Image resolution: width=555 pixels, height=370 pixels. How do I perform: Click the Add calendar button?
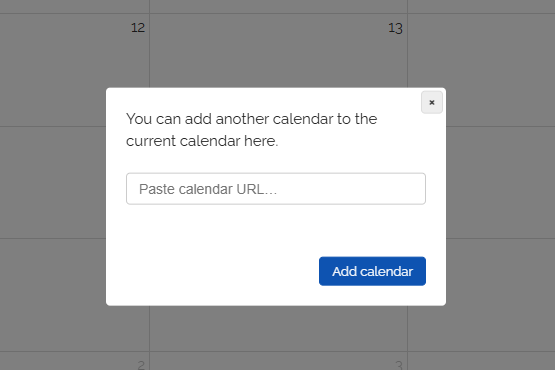coord(372,271)
